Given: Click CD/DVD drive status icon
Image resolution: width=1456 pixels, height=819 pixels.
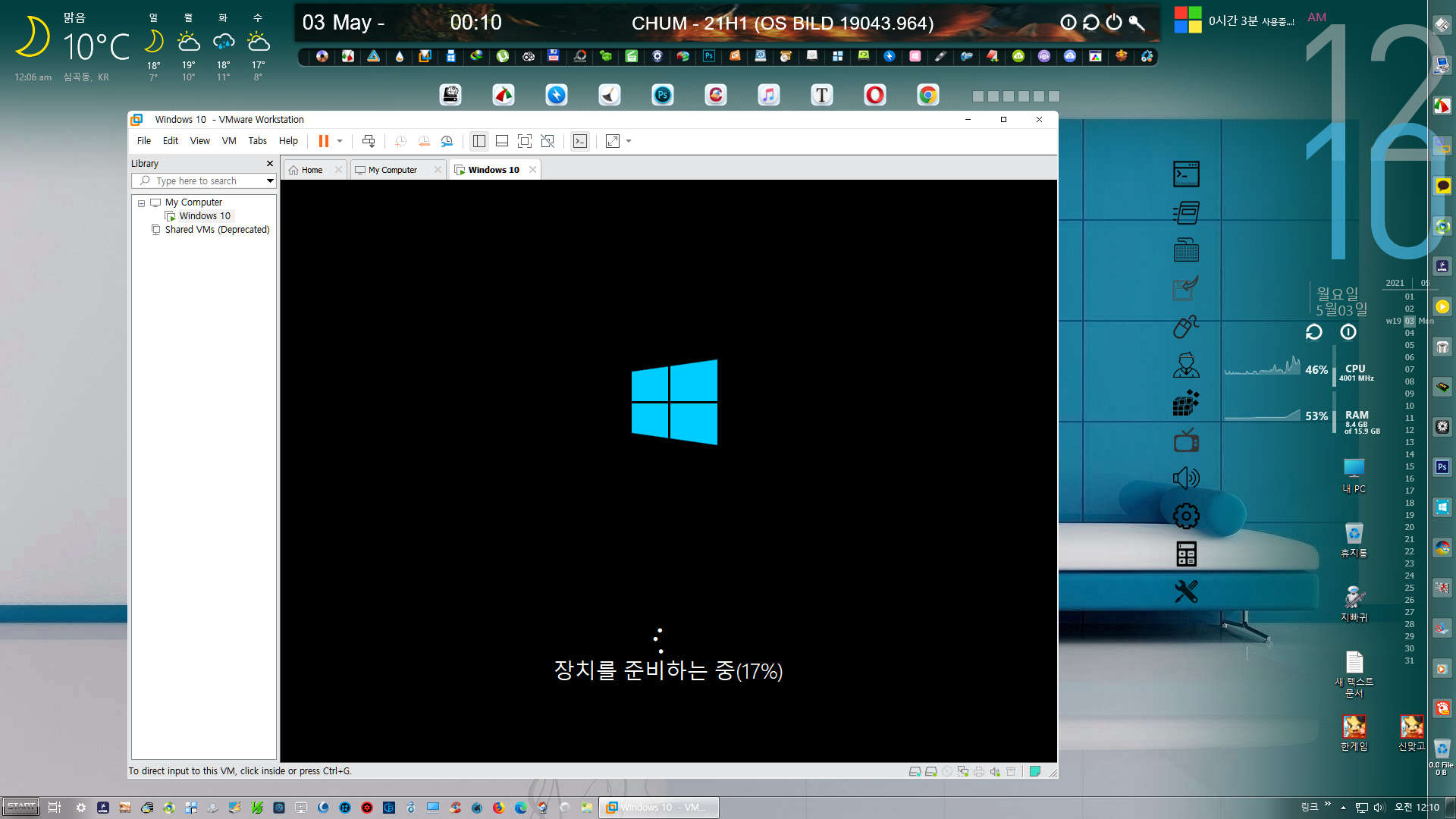Looking at the screenshot, I should tap(946, 772).
